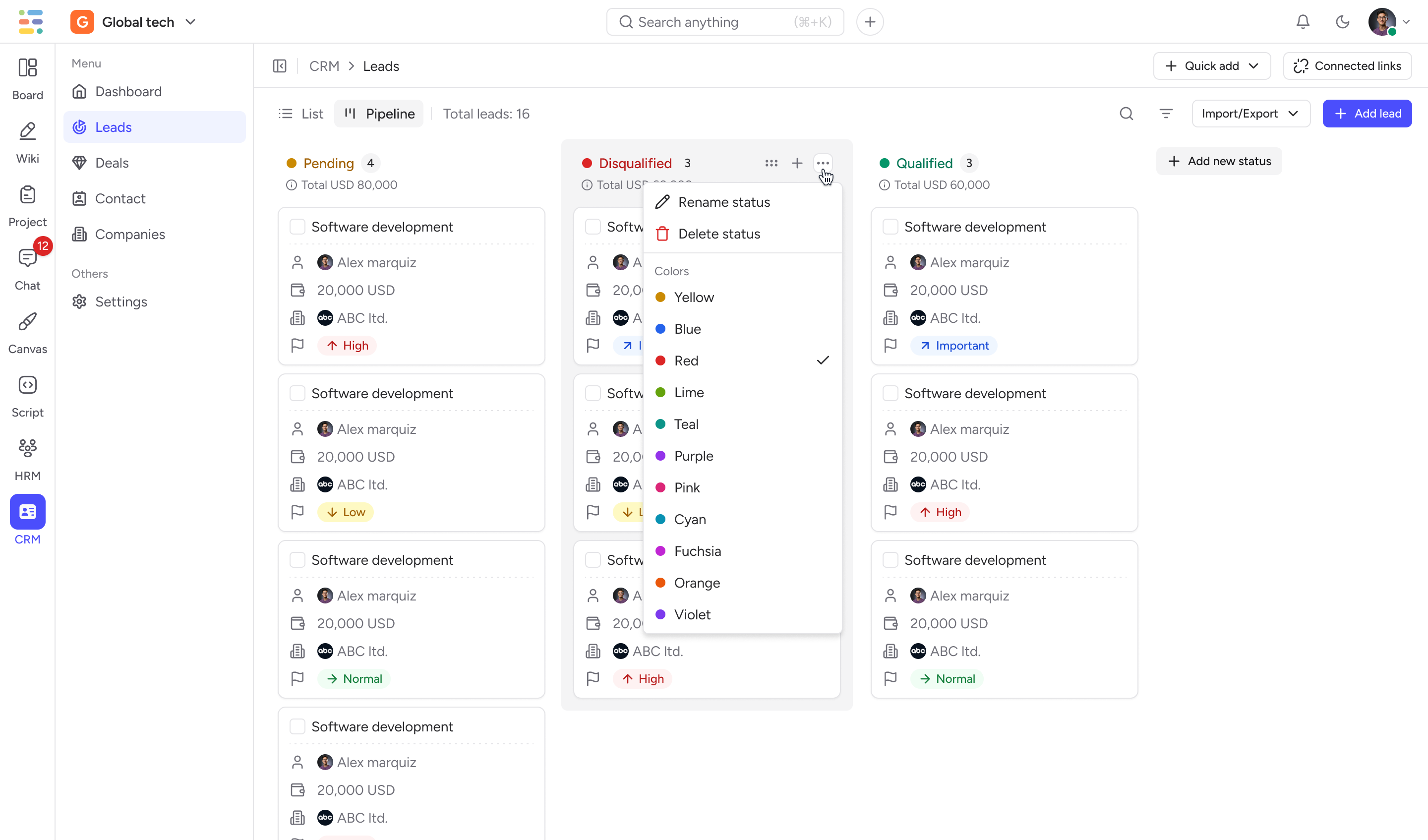Click the filter icon in toolbar
1428x840 pixels.
tap(1166, 114)
